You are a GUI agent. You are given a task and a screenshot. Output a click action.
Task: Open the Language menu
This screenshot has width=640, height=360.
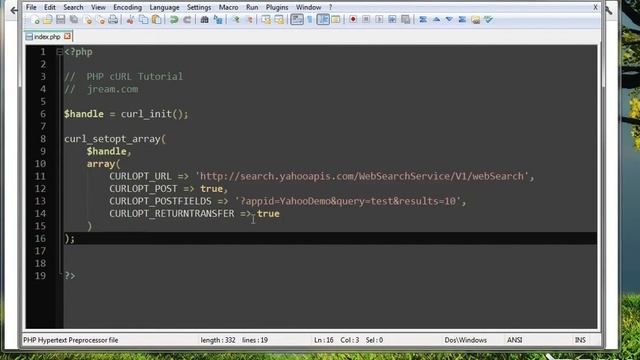164,7
